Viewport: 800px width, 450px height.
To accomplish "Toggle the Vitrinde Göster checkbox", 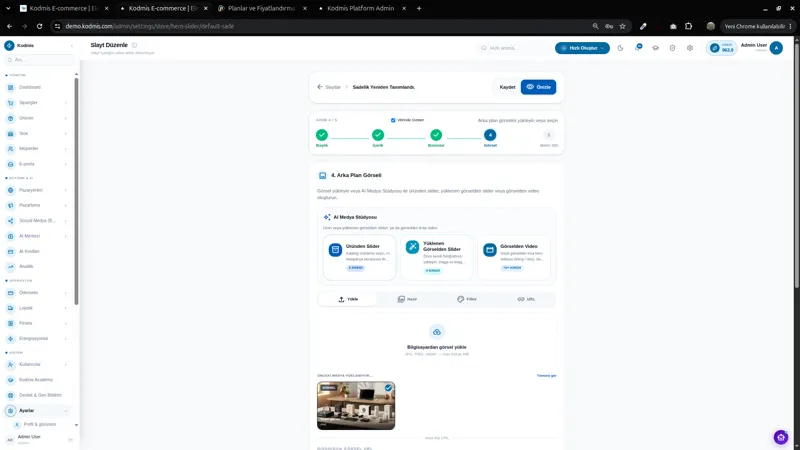I will [393, 120].
